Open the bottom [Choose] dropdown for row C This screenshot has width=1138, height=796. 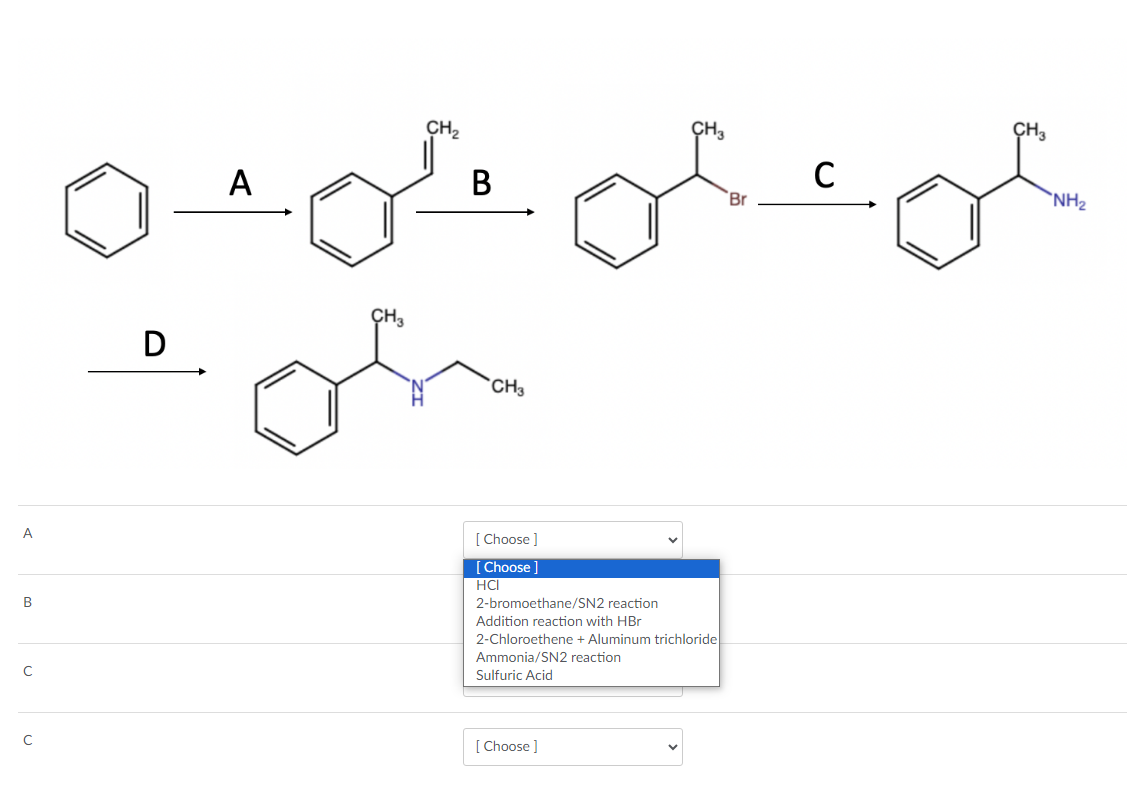tap(573, 746)
